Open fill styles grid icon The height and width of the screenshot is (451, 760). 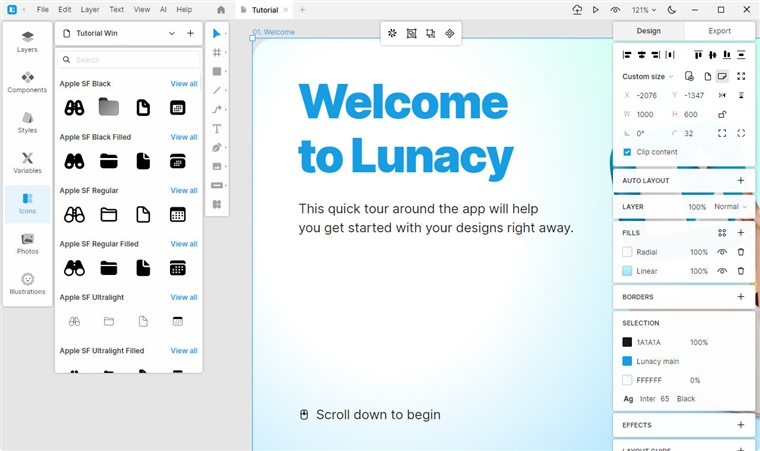[722, 233]
